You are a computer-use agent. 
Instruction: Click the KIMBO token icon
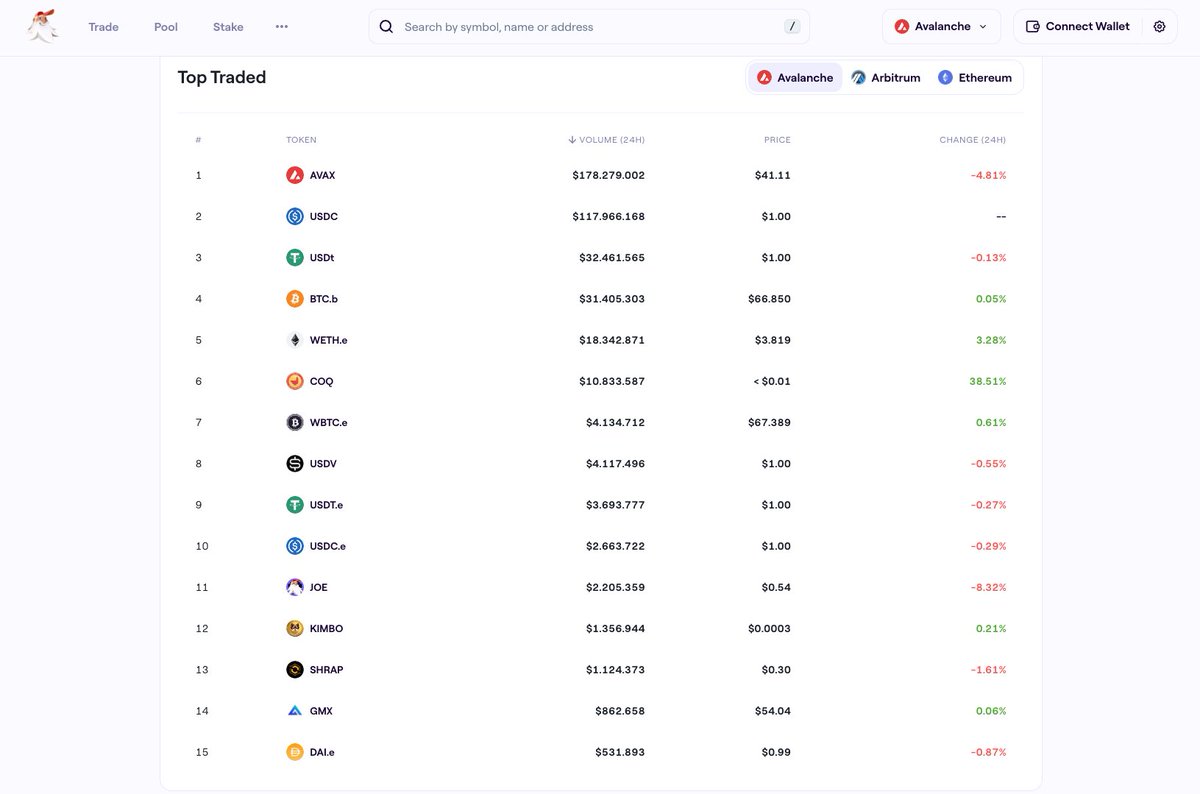(x=294, y=629)
